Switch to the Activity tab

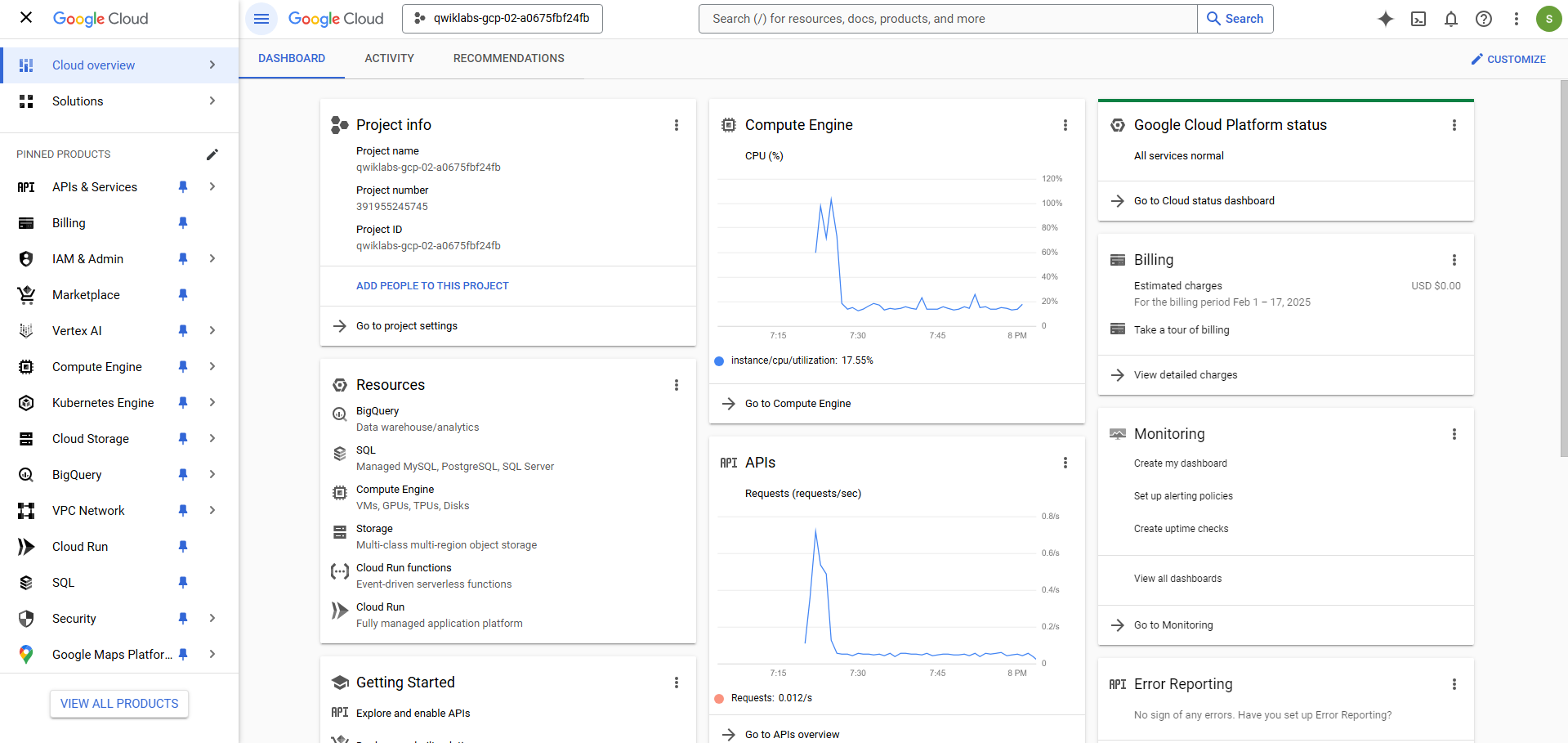pos(389,59)
